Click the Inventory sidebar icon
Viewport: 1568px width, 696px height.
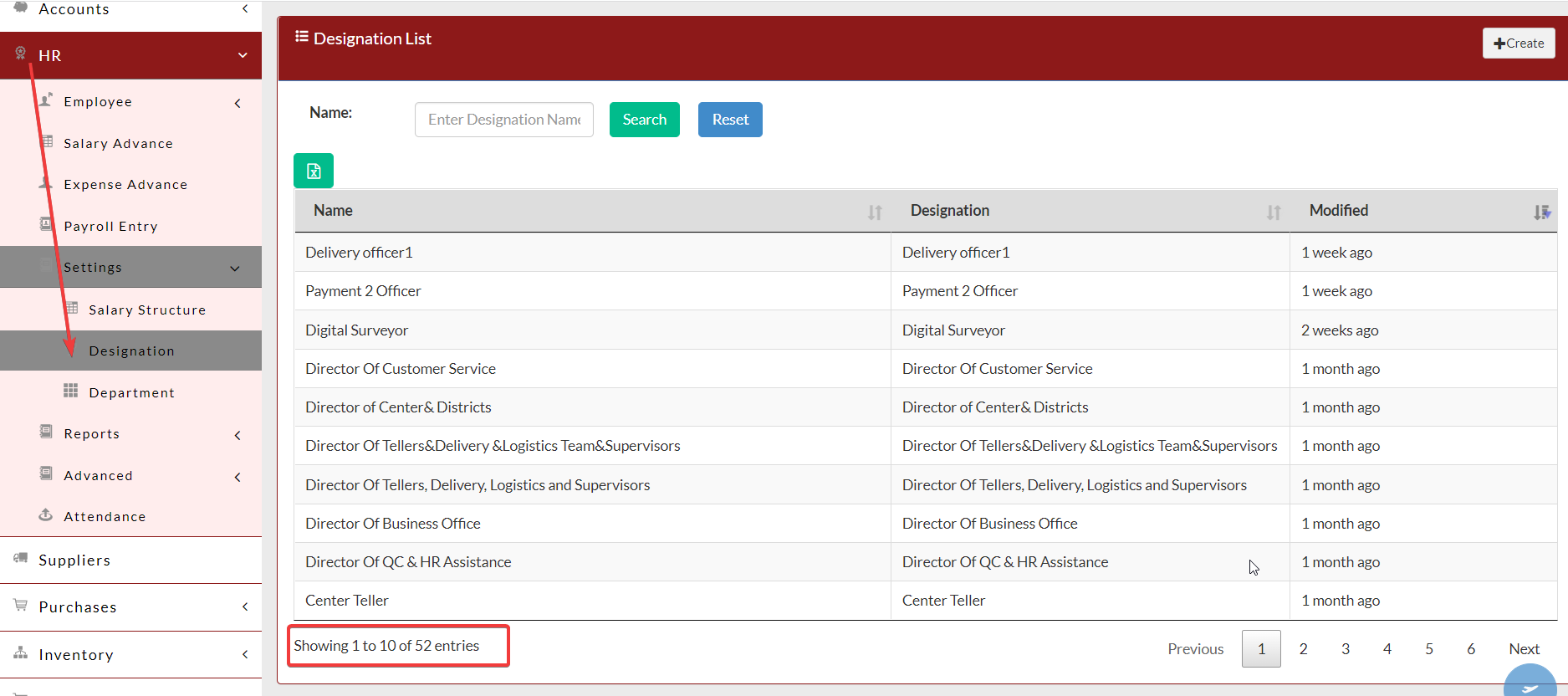(x=21, y=652)
